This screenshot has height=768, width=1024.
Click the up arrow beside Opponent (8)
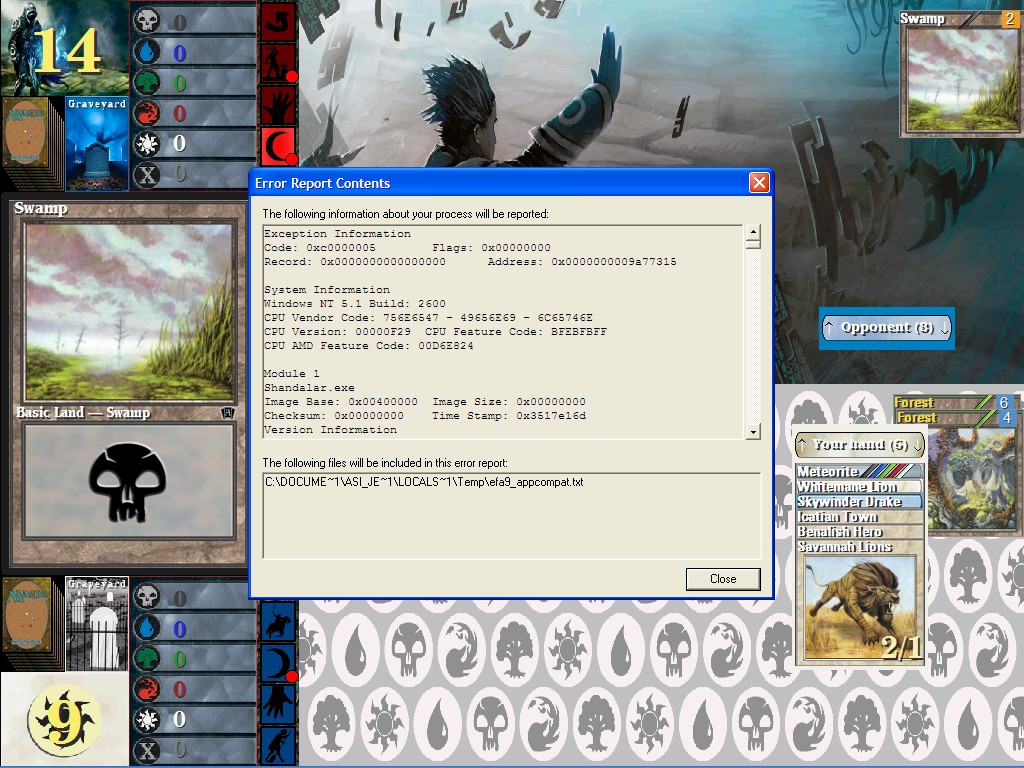[x=829, y=328]
